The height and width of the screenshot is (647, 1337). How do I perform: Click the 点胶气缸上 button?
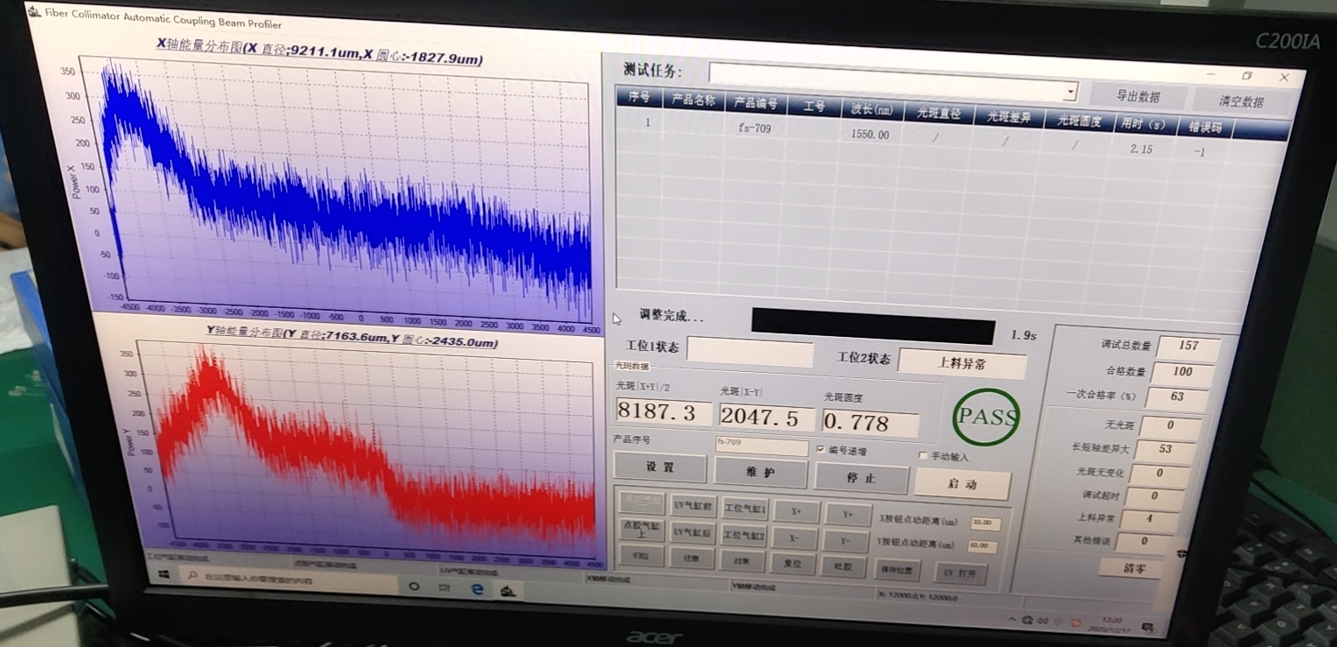click(x=641, y=529)
